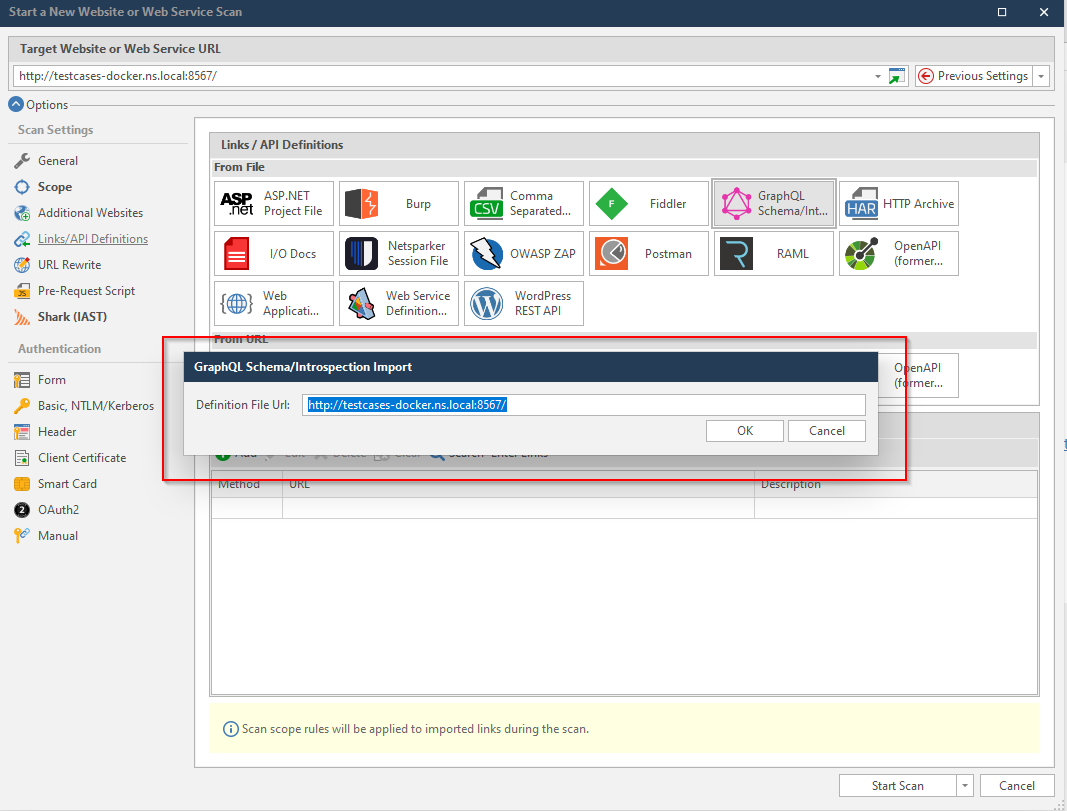Confirm import with the OK button
Viewport: 1067px width, 811px height.
[744, 431]
